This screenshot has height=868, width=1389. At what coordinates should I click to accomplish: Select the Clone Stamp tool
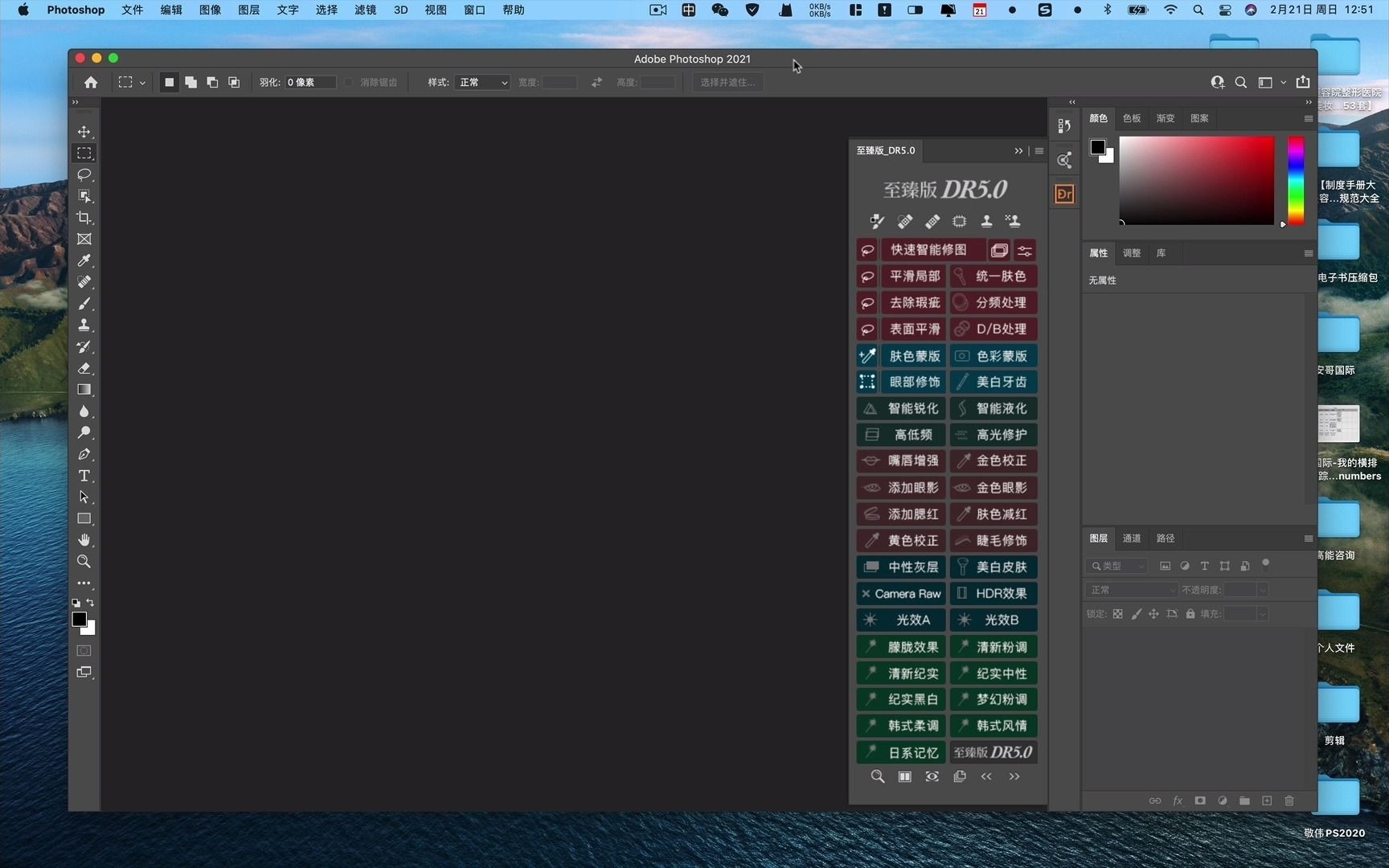pos(84,325)
